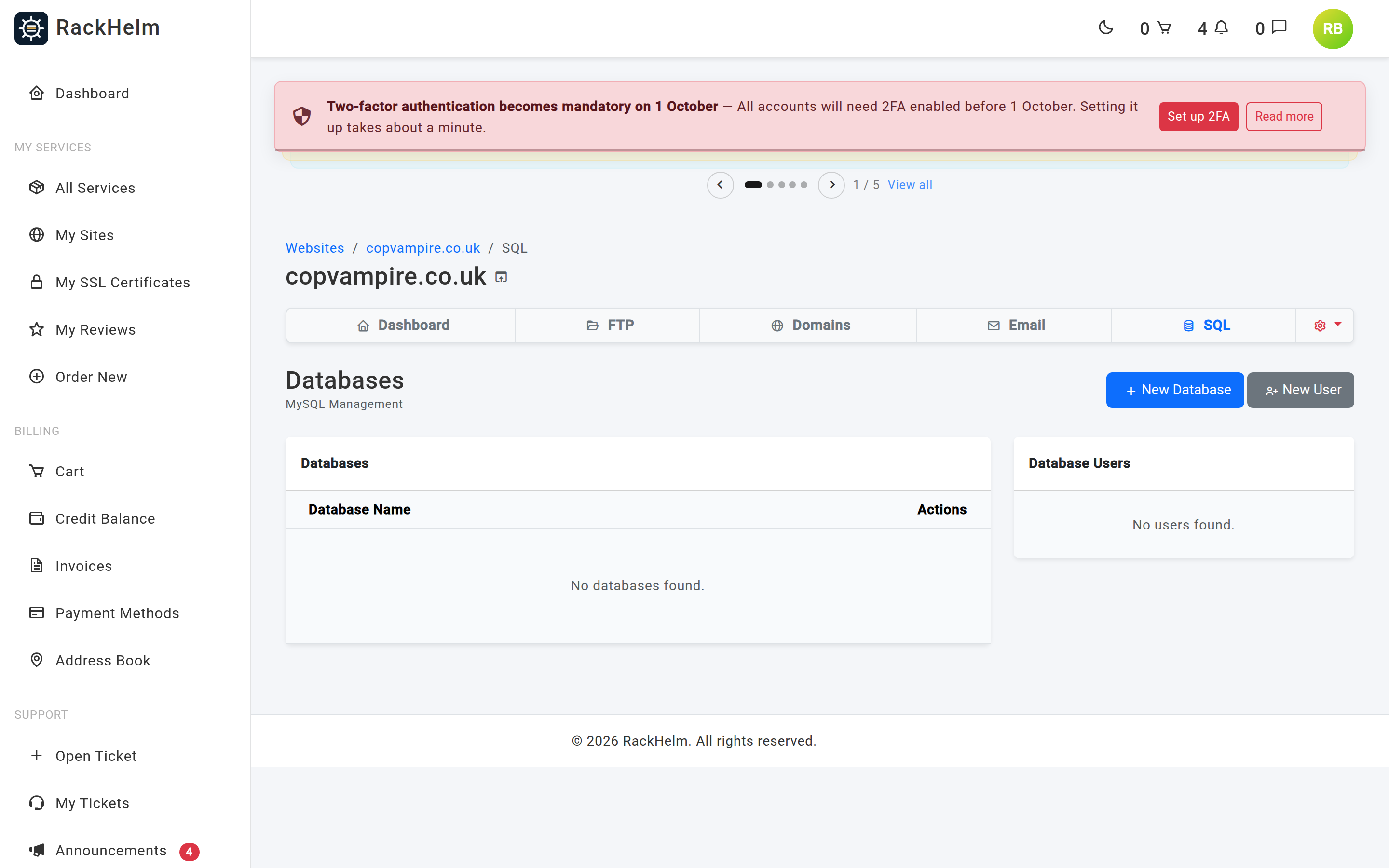This screenshot has height=868, width=1389.
Task: Click copvampire.co.uk breadcrumb link
Action: 423,248
